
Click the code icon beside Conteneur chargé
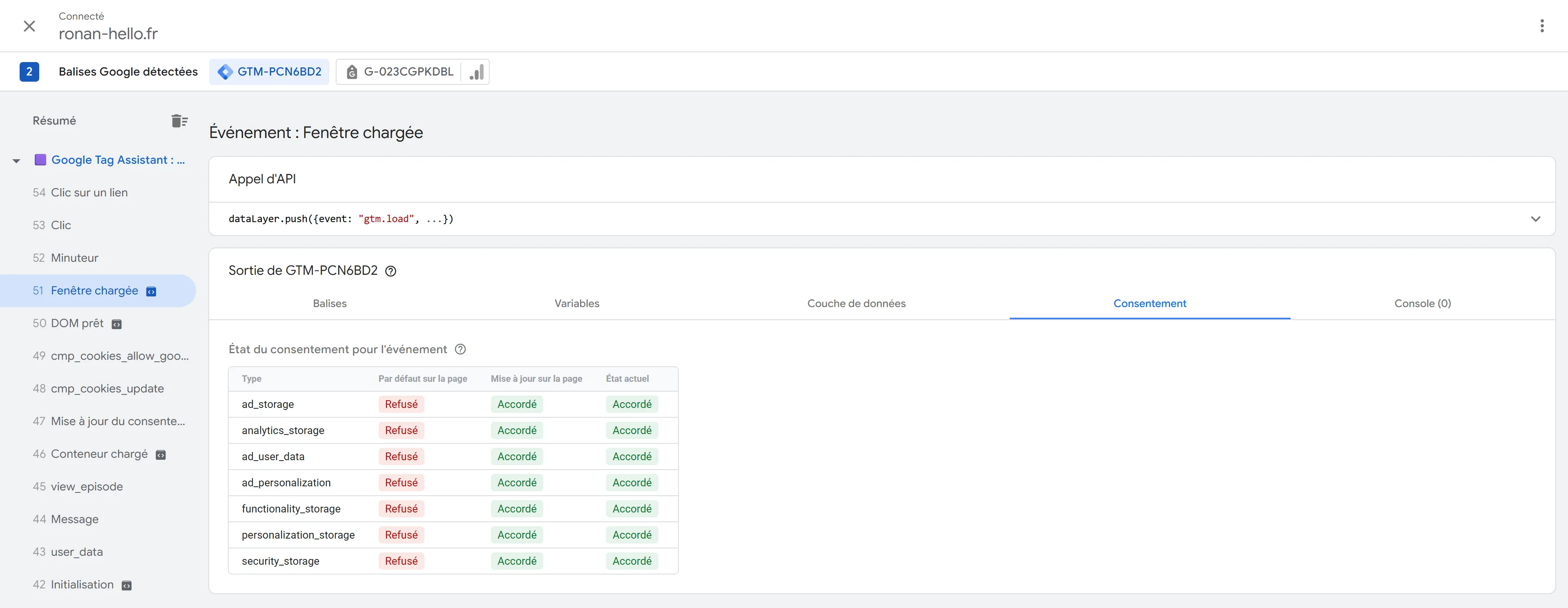[x=161, y=455]
